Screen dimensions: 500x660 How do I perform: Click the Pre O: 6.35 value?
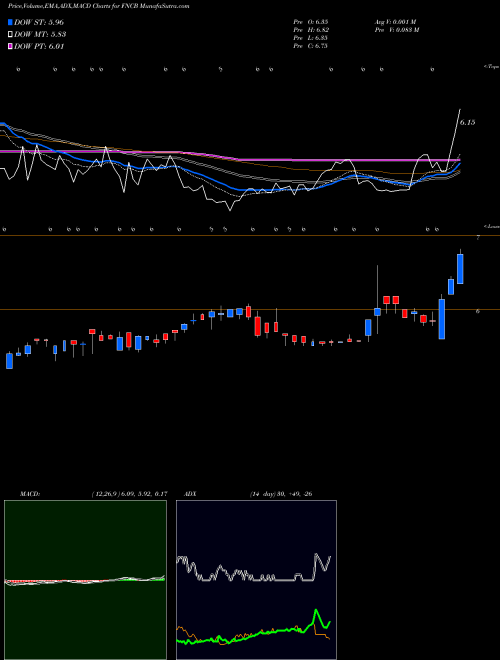pyautogui.click(x=311, y=21)
